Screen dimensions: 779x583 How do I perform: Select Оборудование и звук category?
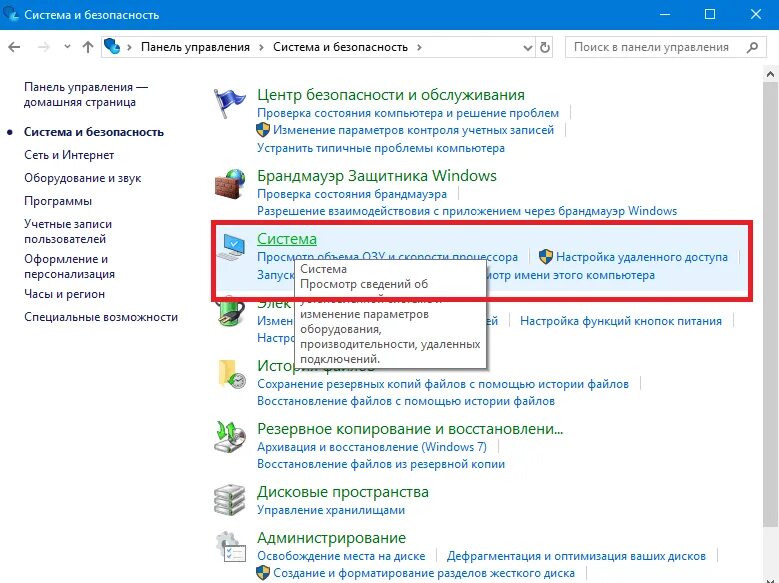tap(82, 178)
